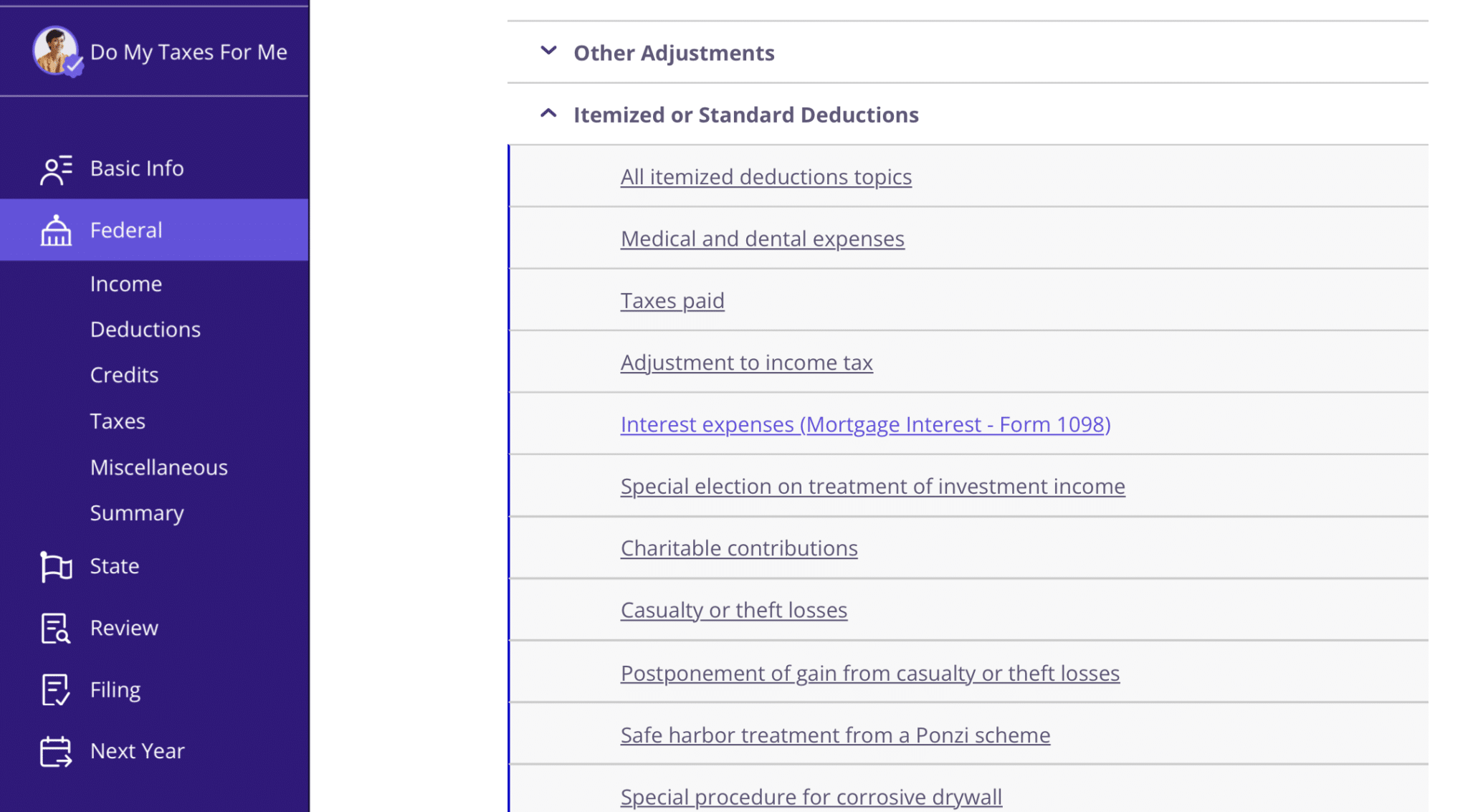Open Casualty or theft losses link
The height and width of the screenshot is (812, 1468).
pos(733,610)
